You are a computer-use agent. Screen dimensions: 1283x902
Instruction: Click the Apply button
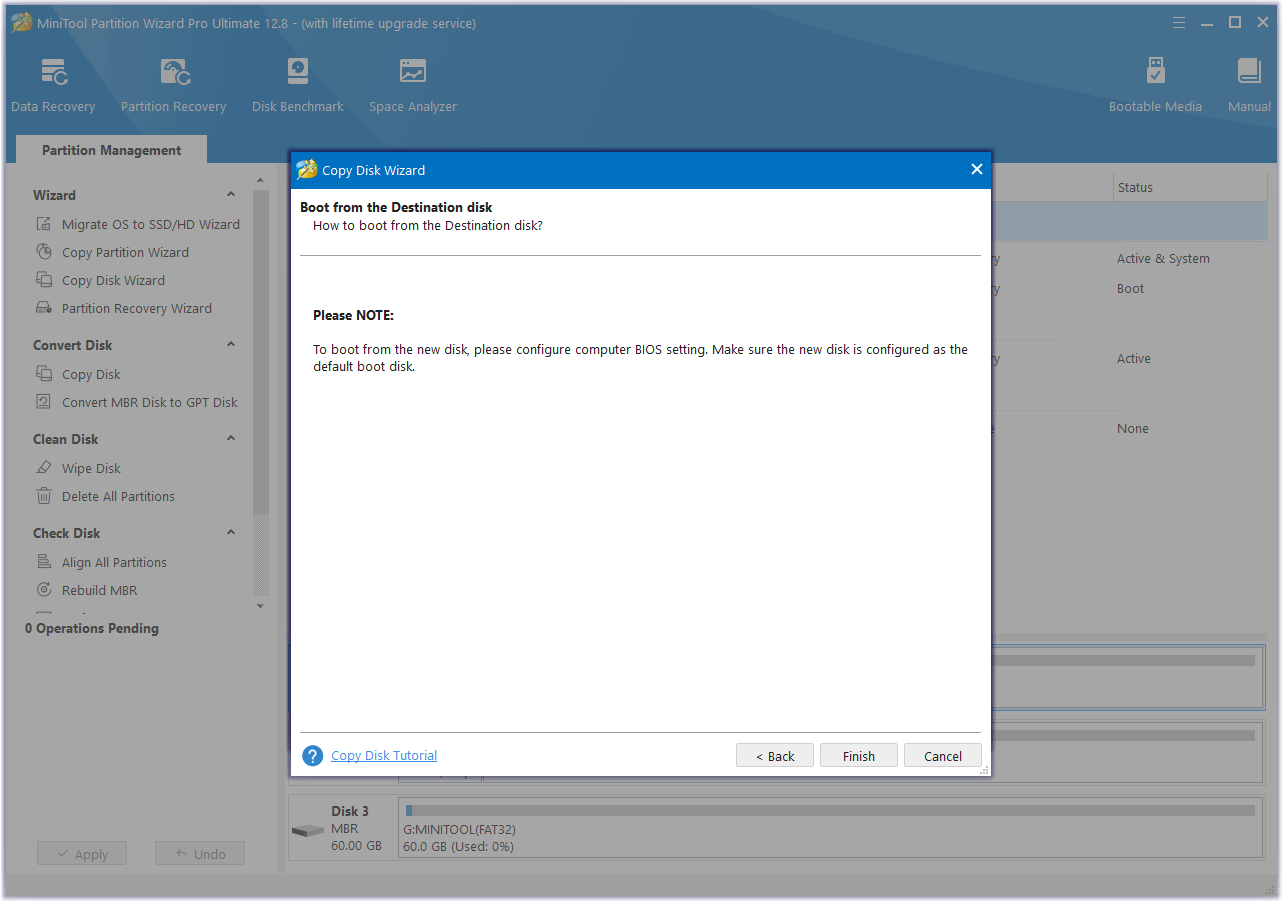tap(82, 854)
